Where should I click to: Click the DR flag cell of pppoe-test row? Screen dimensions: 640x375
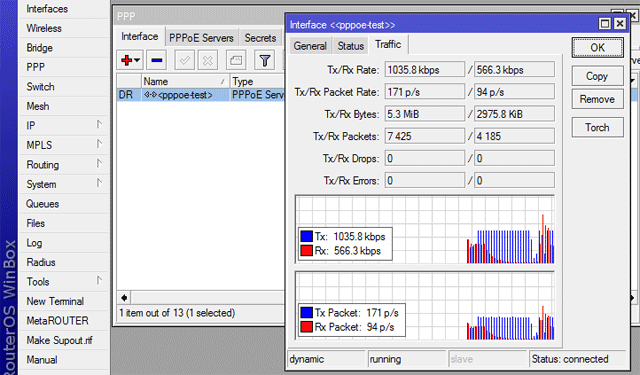[x=129, y=95]
